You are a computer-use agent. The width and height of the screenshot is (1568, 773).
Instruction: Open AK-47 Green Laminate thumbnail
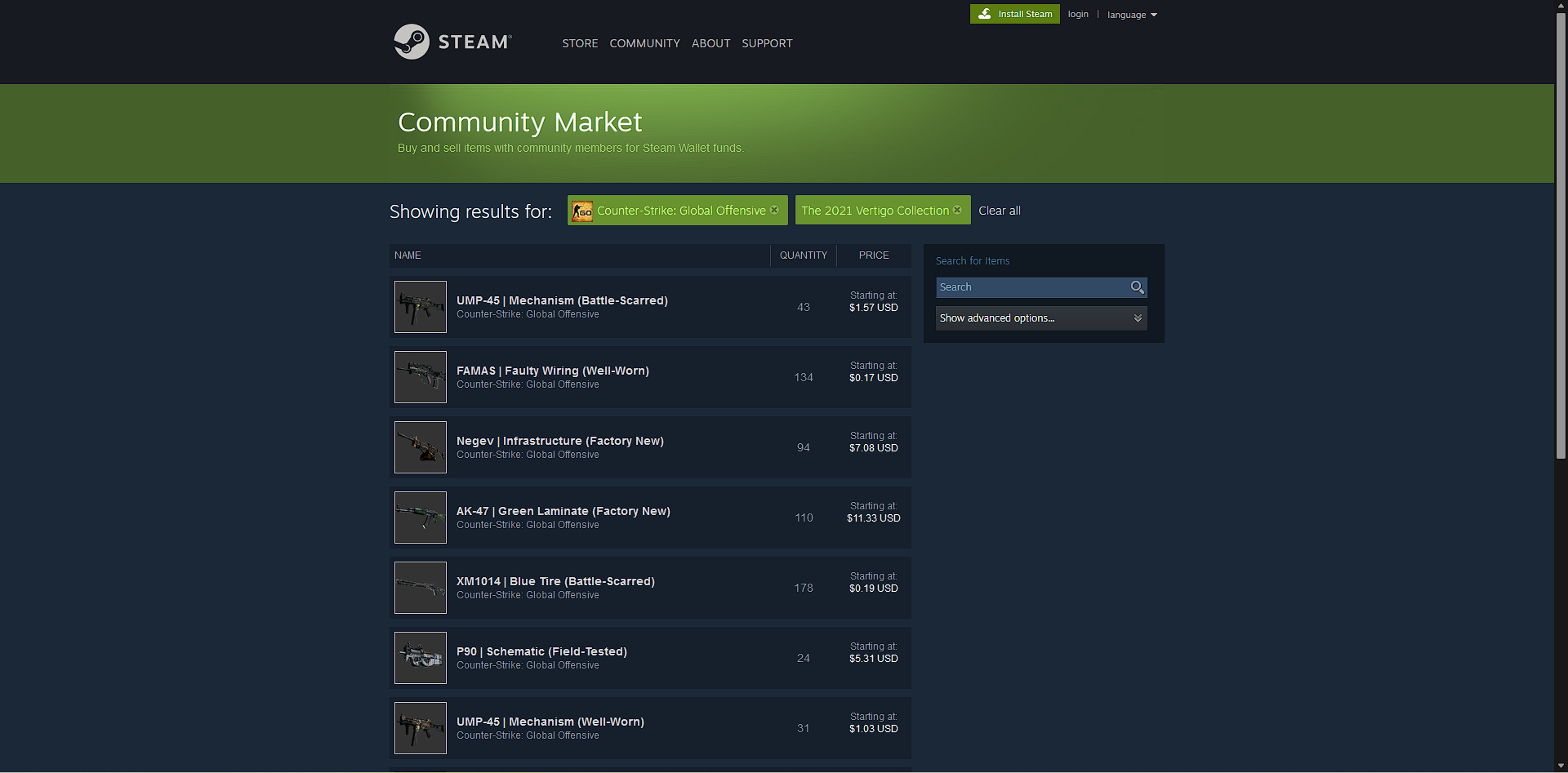coord(421,518)
